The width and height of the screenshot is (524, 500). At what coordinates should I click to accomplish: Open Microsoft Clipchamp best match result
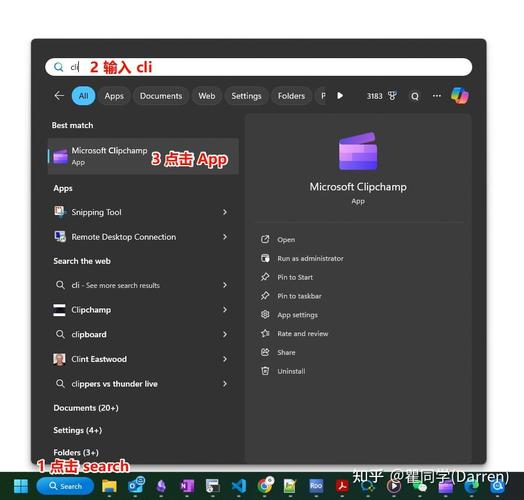143,156
